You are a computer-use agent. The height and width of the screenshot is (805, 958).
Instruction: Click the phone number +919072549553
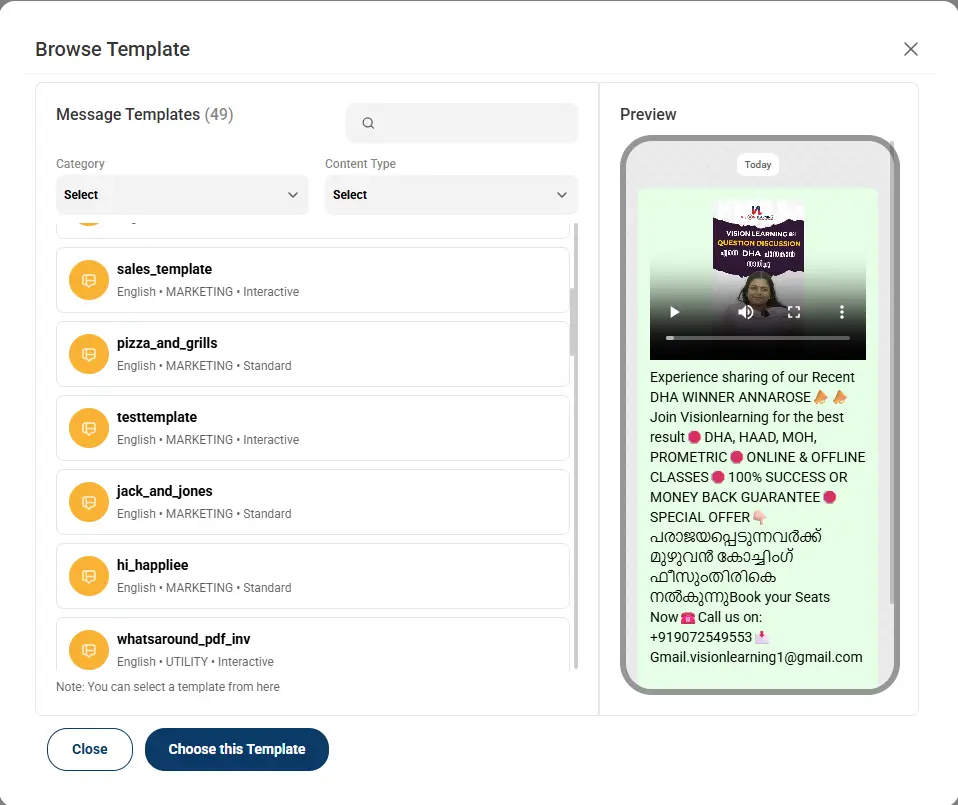click(x=701, y=637)
